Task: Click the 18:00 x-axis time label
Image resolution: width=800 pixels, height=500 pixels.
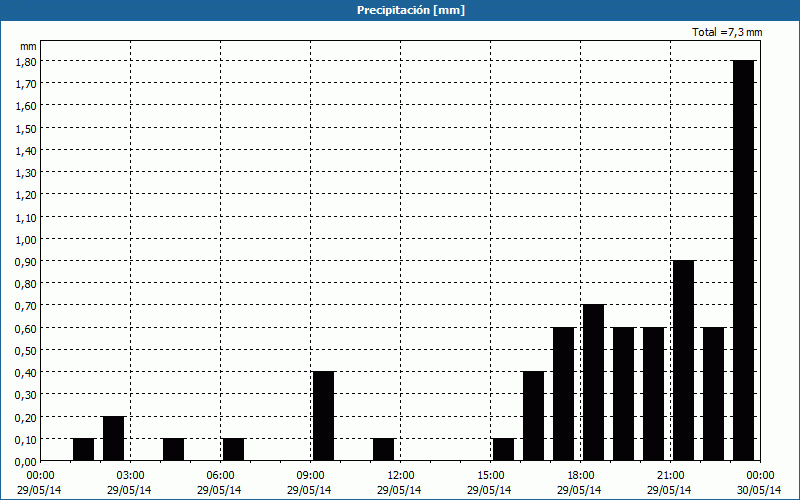Action: [580, 476]
